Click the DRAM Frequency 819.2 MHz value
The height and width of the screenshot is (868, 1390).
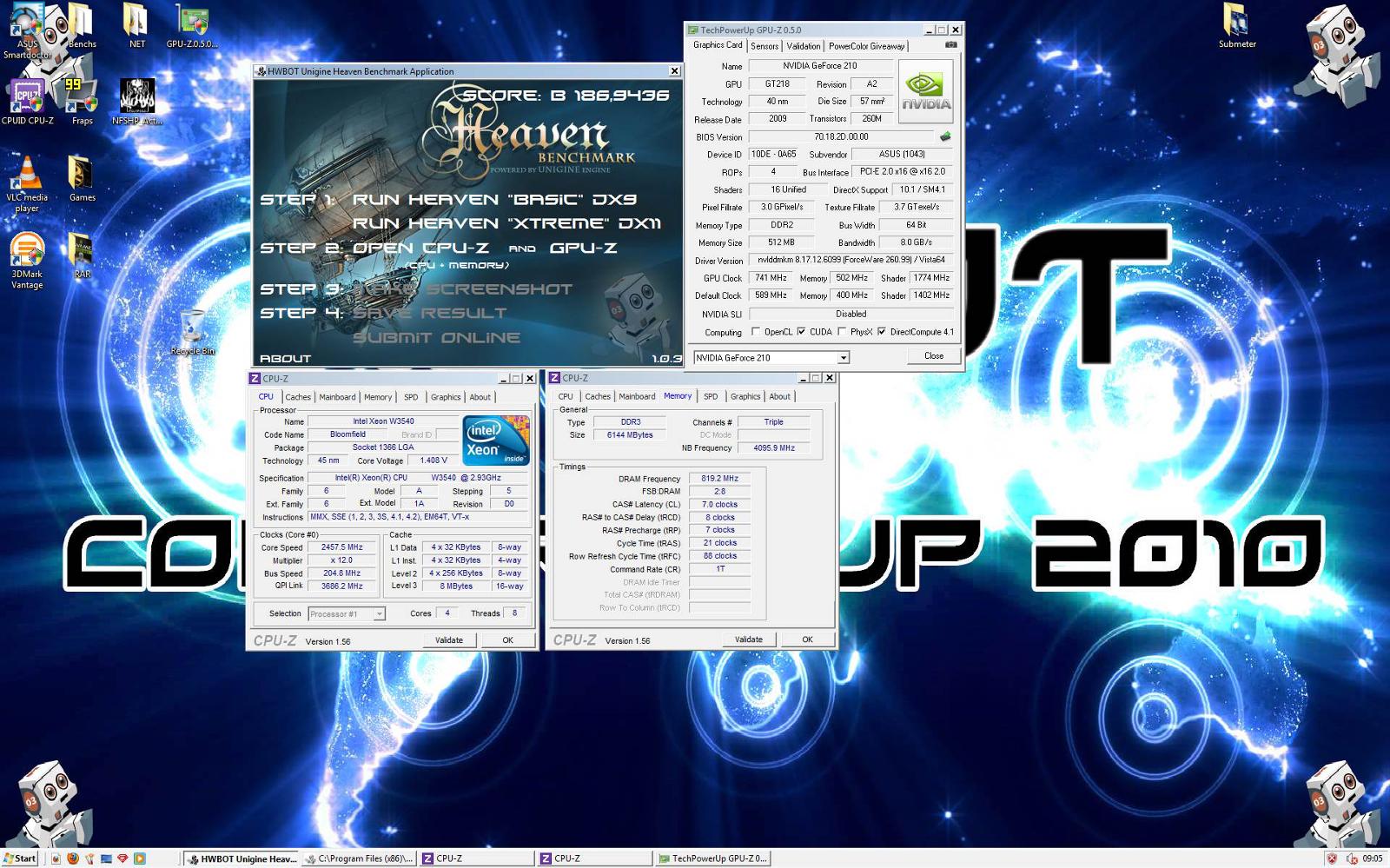coord(719,479)
